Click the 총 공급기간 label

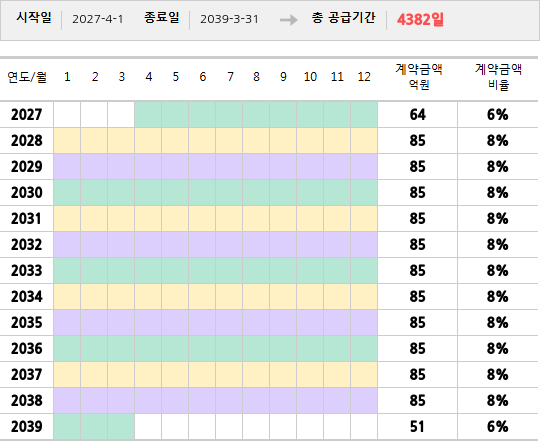point(343,18)
